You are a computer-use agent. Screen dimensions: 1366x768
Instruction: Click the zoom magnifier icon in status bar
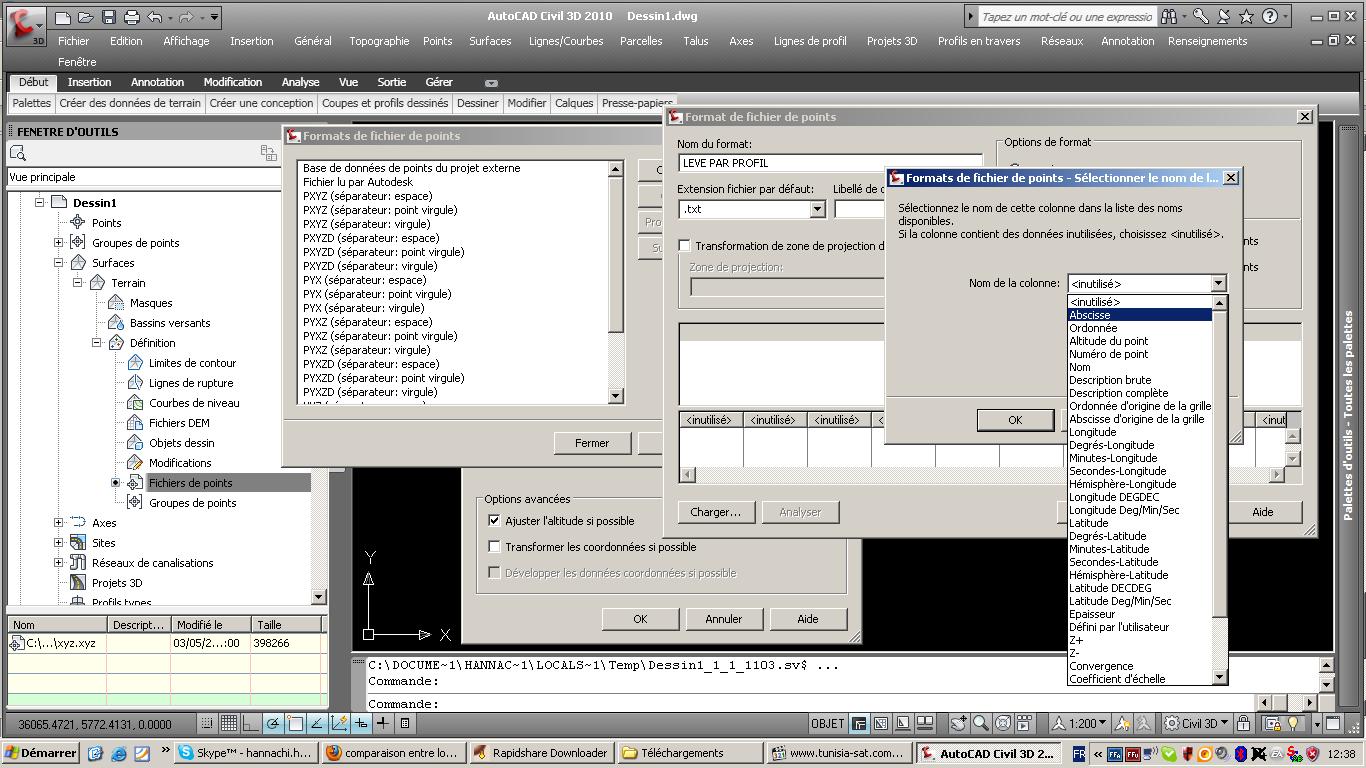[981, 723]
